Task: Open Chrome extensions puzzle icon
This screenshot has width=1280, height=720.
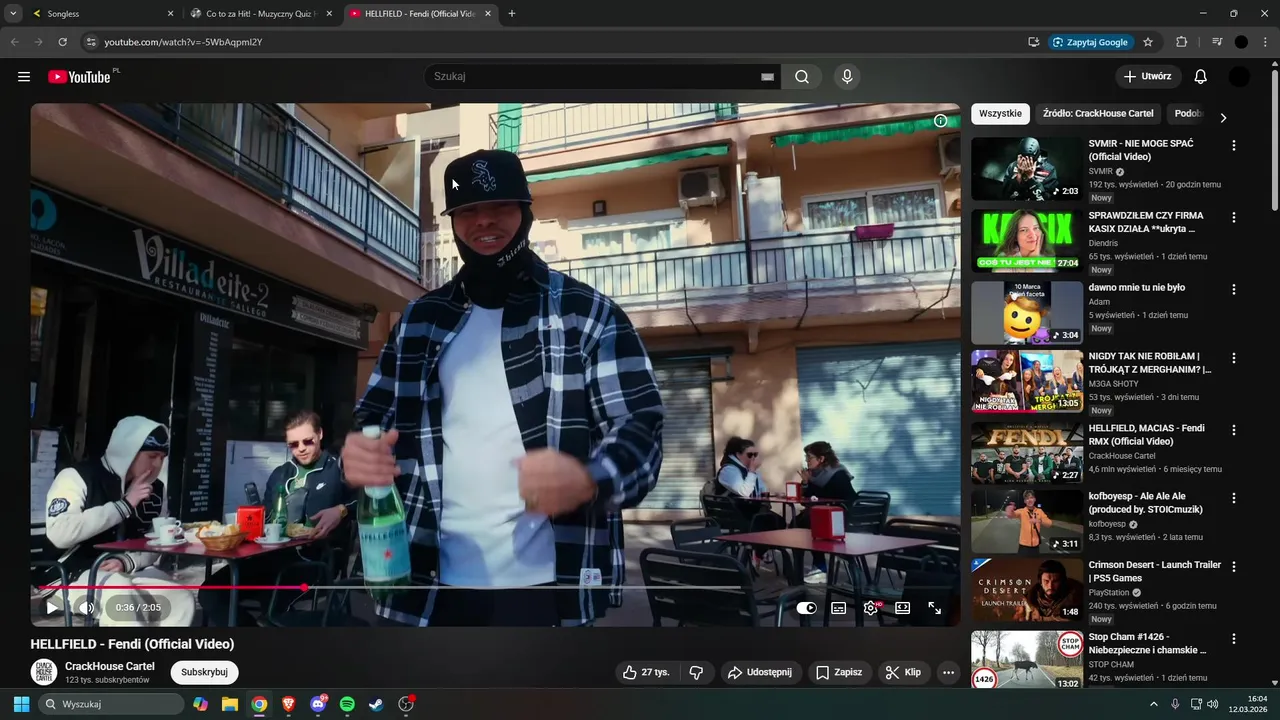Action: [1182, 42]
